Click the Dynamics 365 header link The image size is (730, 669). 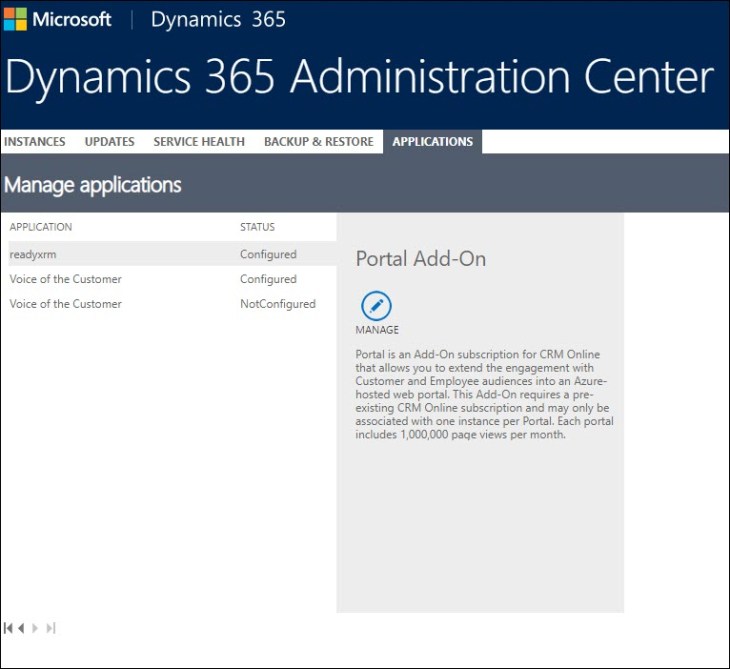(x=218, y=19)
